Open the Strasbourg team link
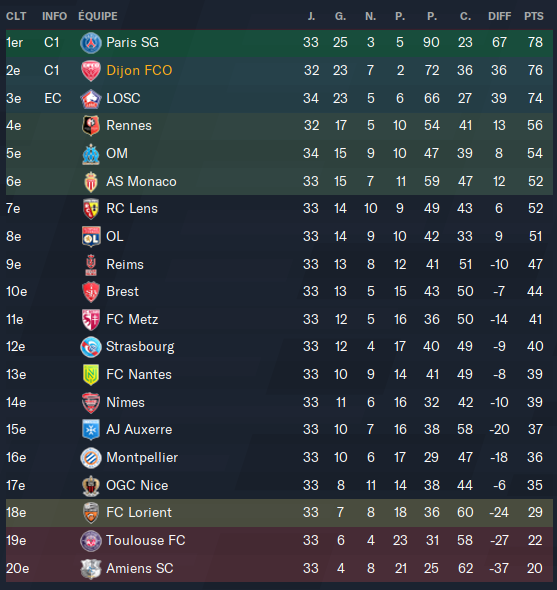 click(140, 347)
